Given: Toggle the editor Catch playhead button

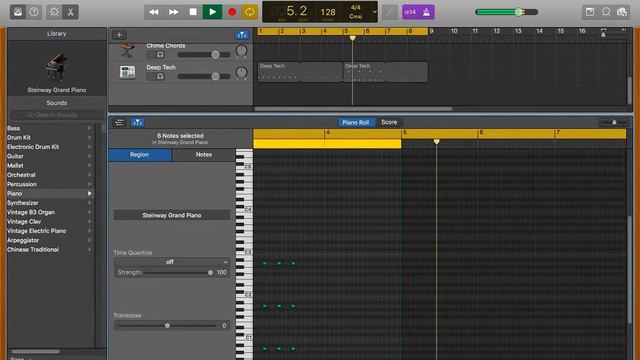Looking at the screenshot, I should click(x=137, y=122).
